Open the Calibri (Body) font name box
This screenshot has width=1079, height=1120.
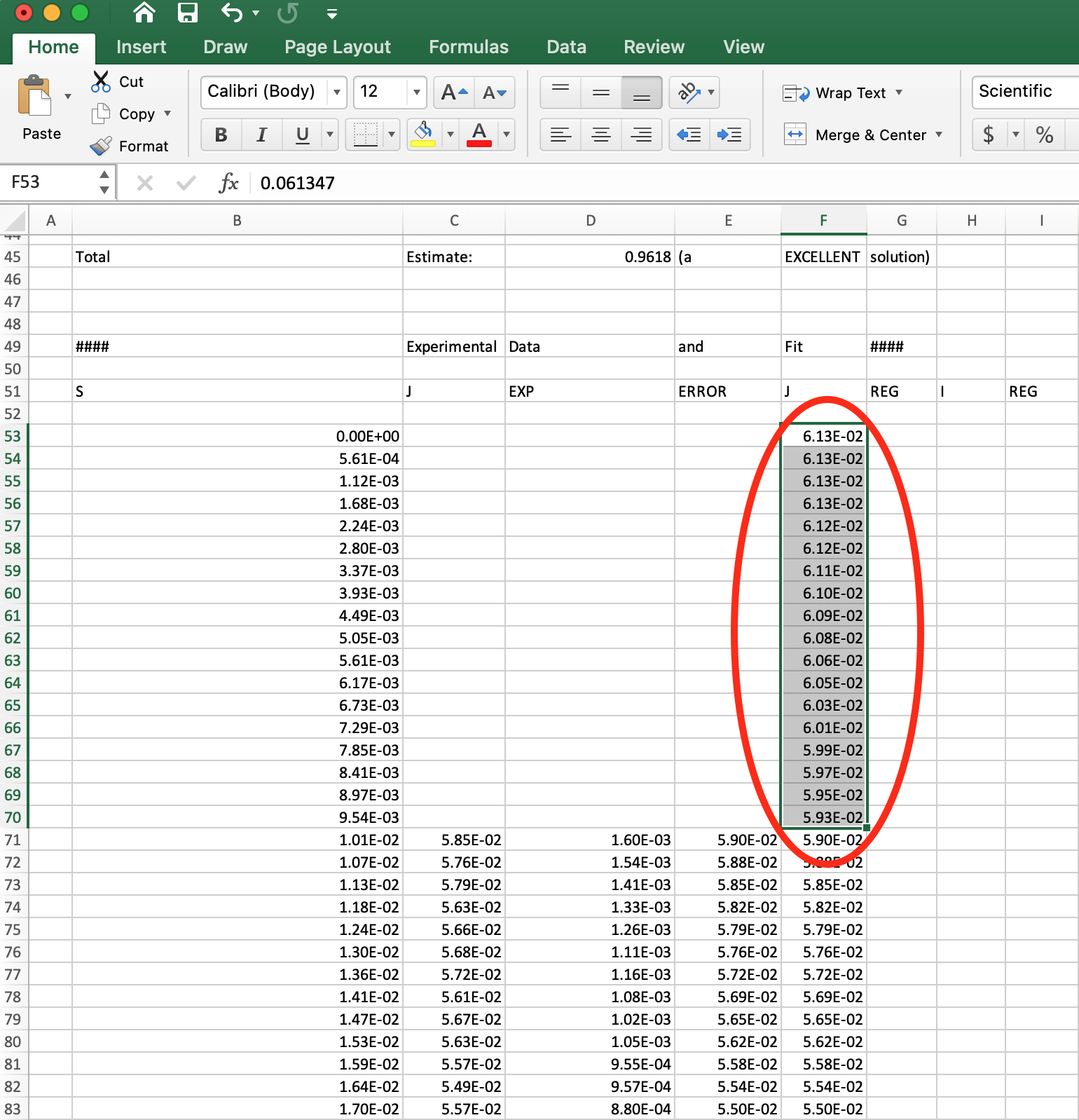coord(274,92)
